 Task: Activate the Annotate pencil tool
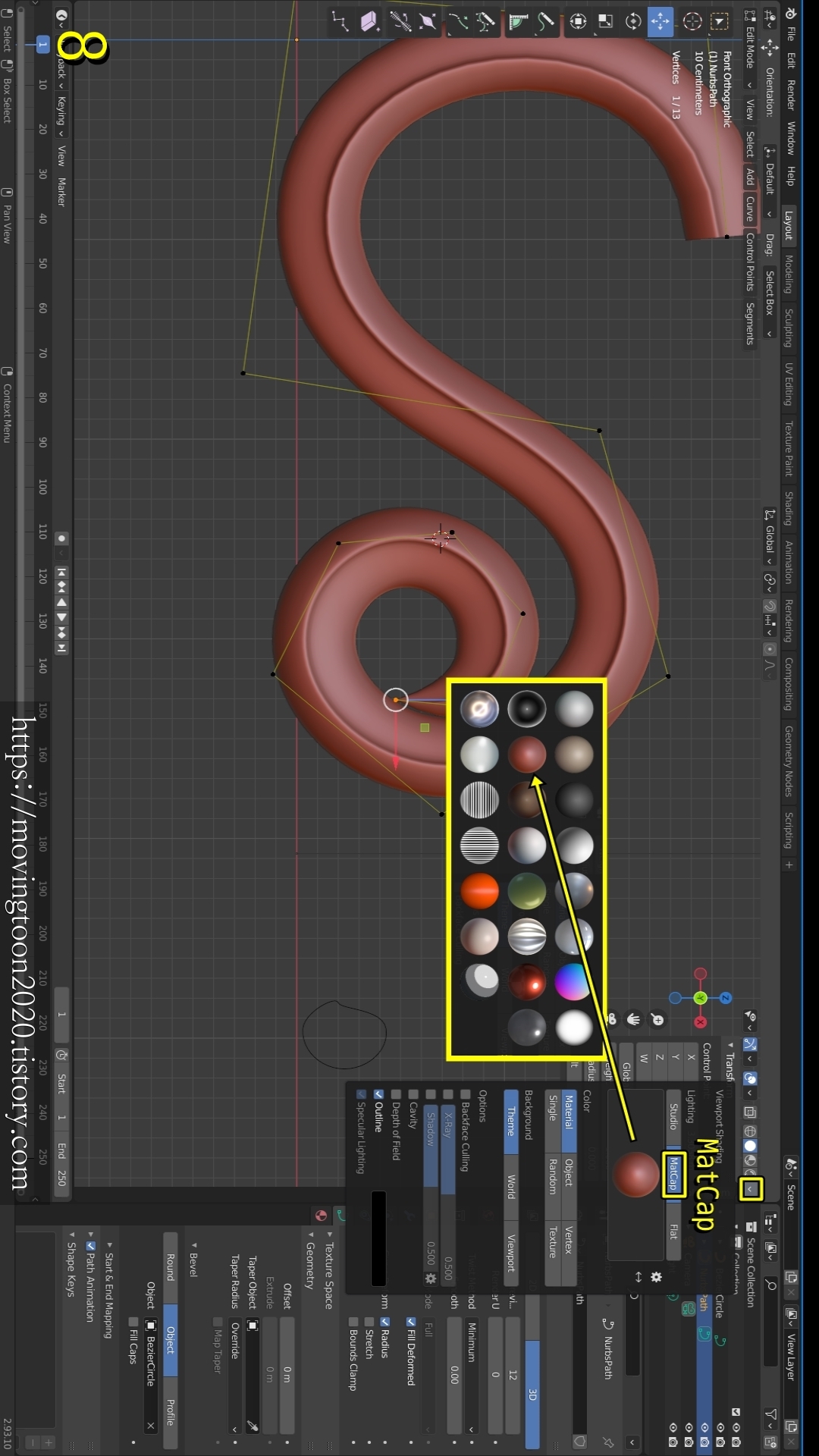(546, 21)
